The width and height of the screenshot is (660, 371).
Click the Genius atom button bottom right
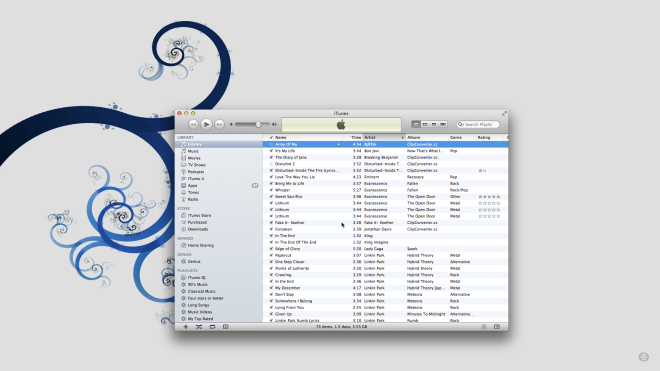point(484,327)
